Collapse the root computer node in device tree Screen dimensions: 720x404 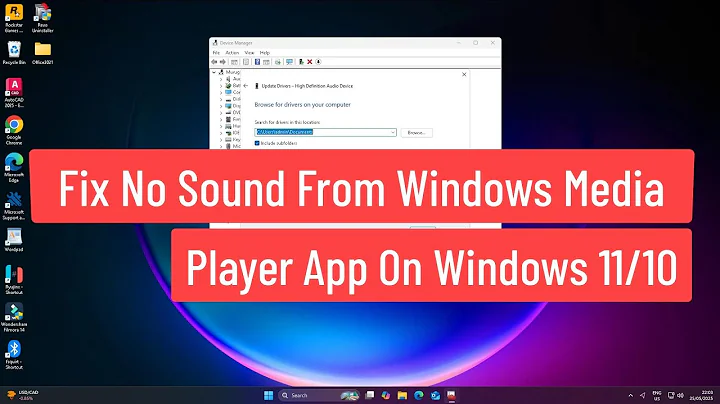214,72
